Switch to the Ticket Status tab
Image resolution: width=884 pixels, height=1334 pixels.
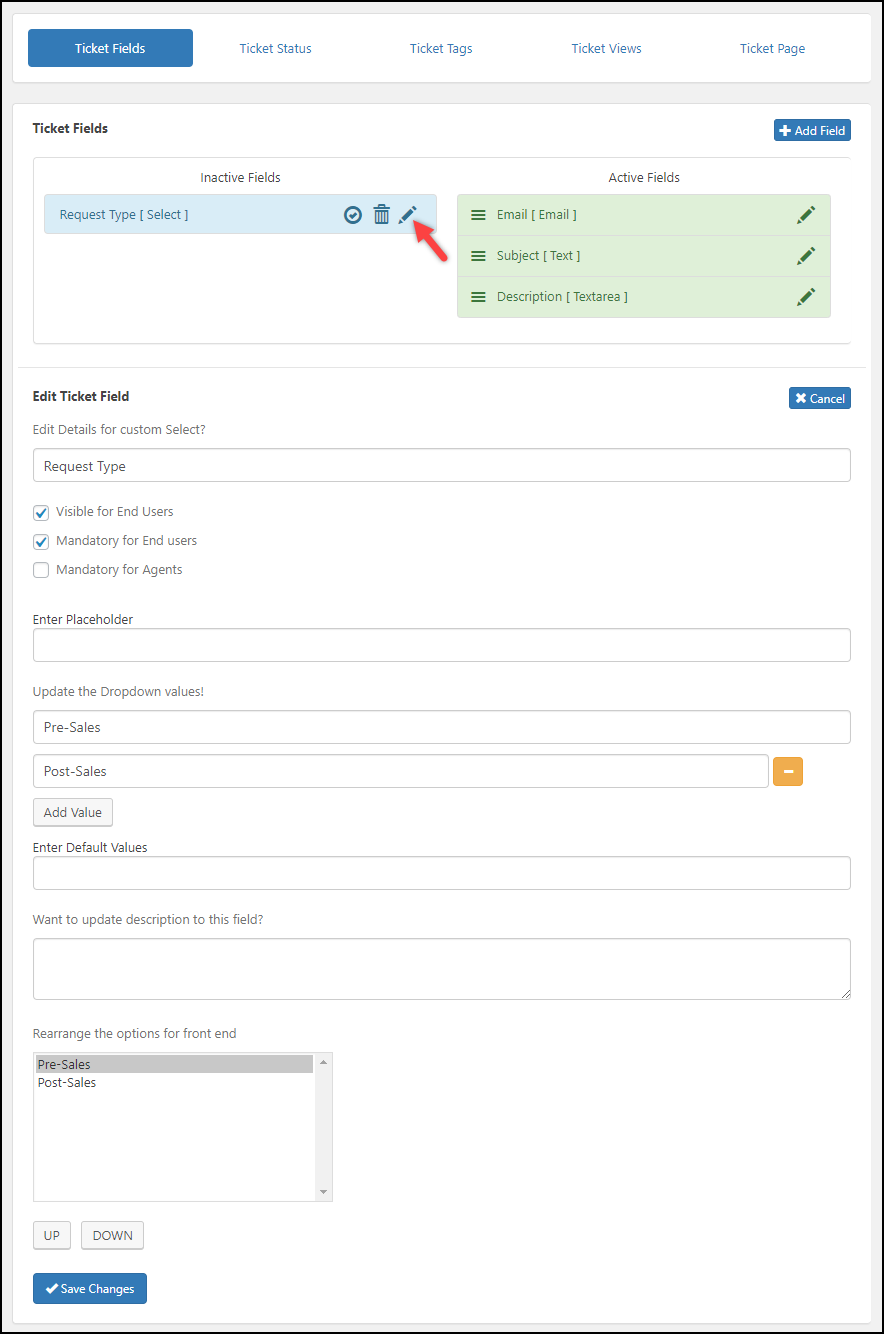(x=275, y=48)
